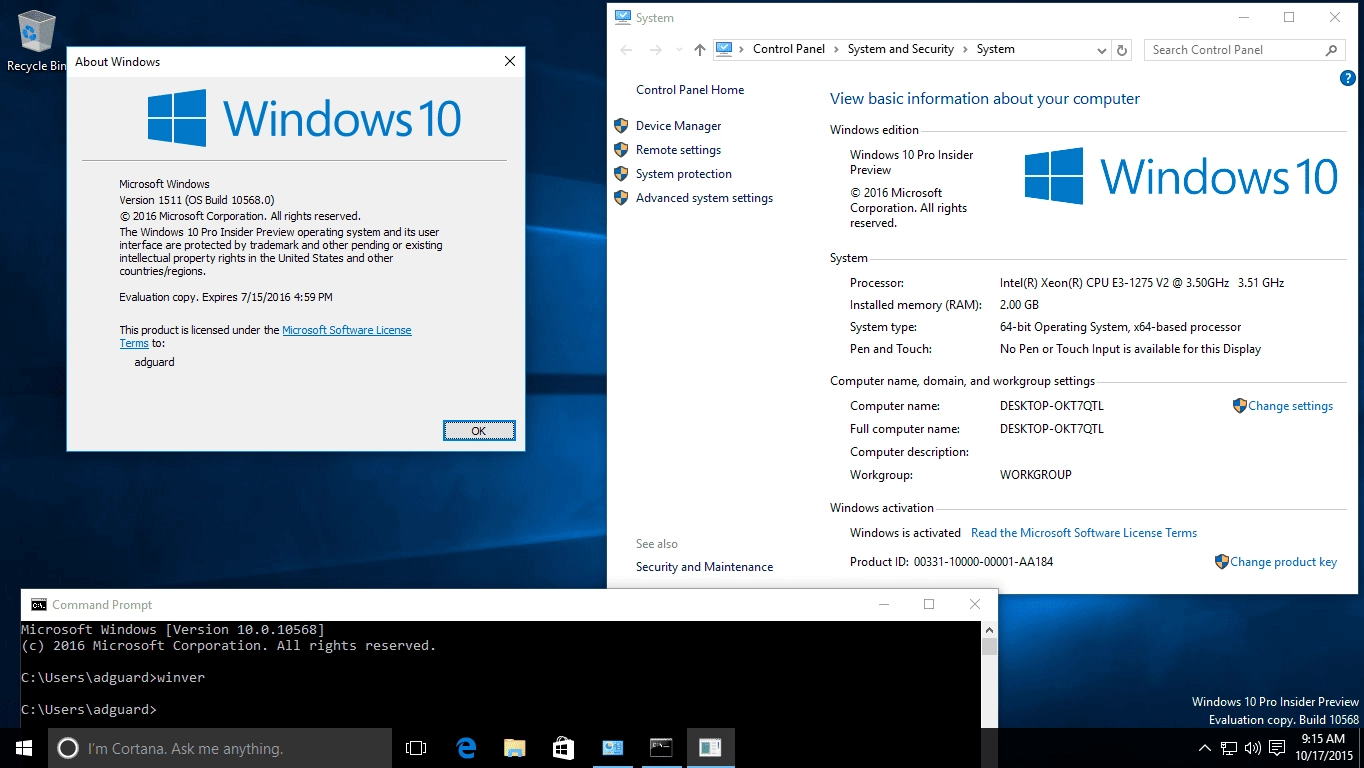Go back in System window
This screenshot has height=768, width=1364.
pyautogui.click(x=626, y=50)
